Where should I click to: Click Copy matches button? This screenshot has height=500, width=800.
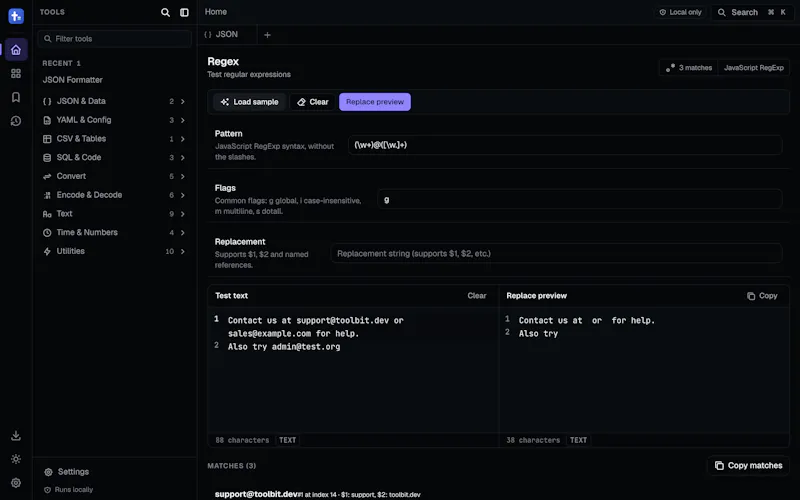point(748,466)
